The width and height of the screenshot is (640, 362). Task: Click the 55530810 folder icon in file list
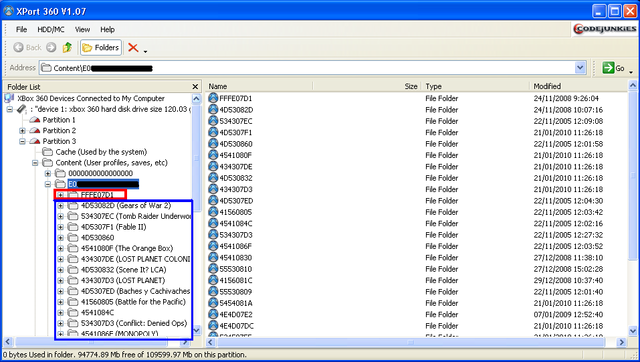pyautogui.click(x=213, y=269)
